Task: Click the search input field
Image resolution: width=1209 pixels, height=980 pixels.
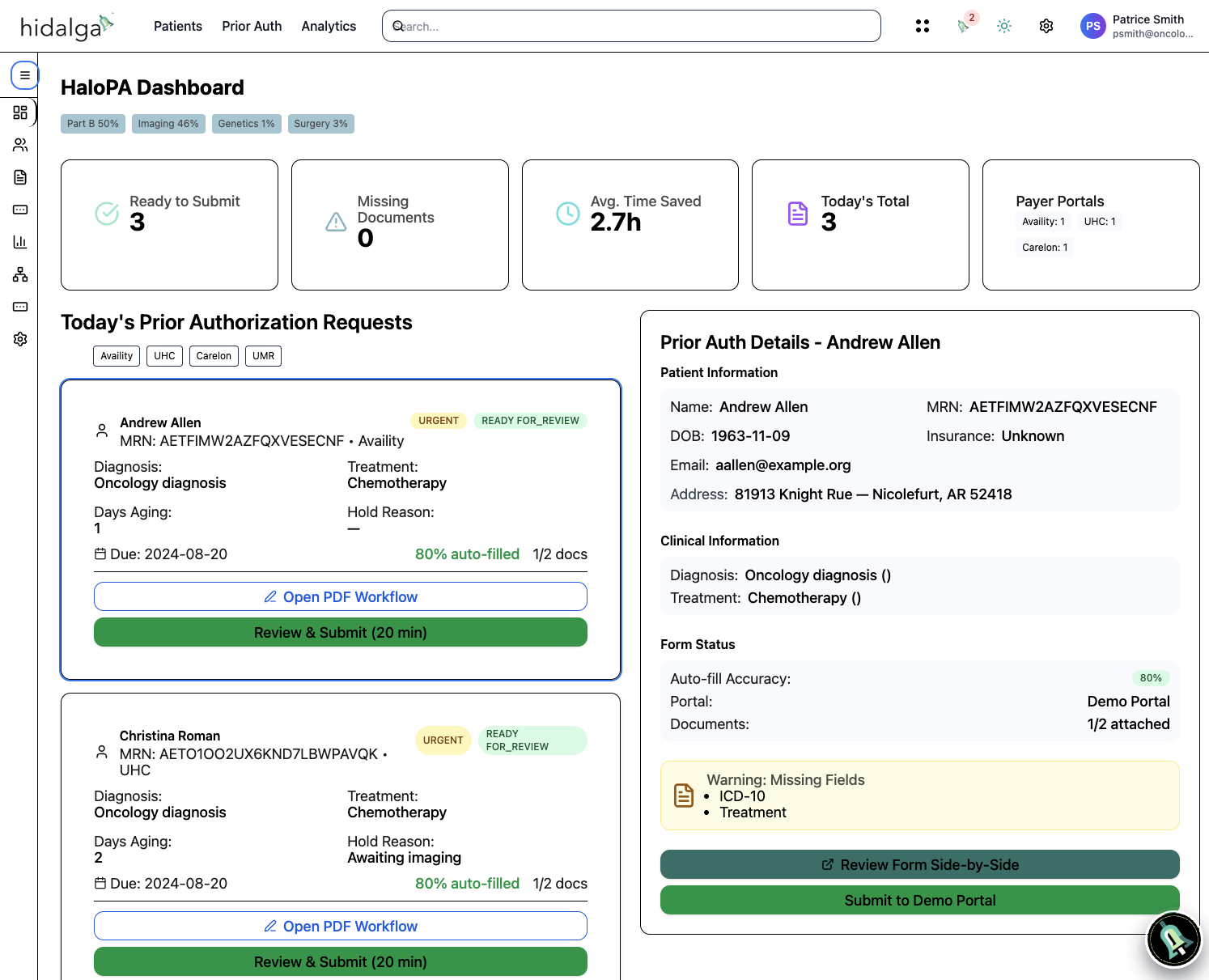Action: click(x=631, y=26)
